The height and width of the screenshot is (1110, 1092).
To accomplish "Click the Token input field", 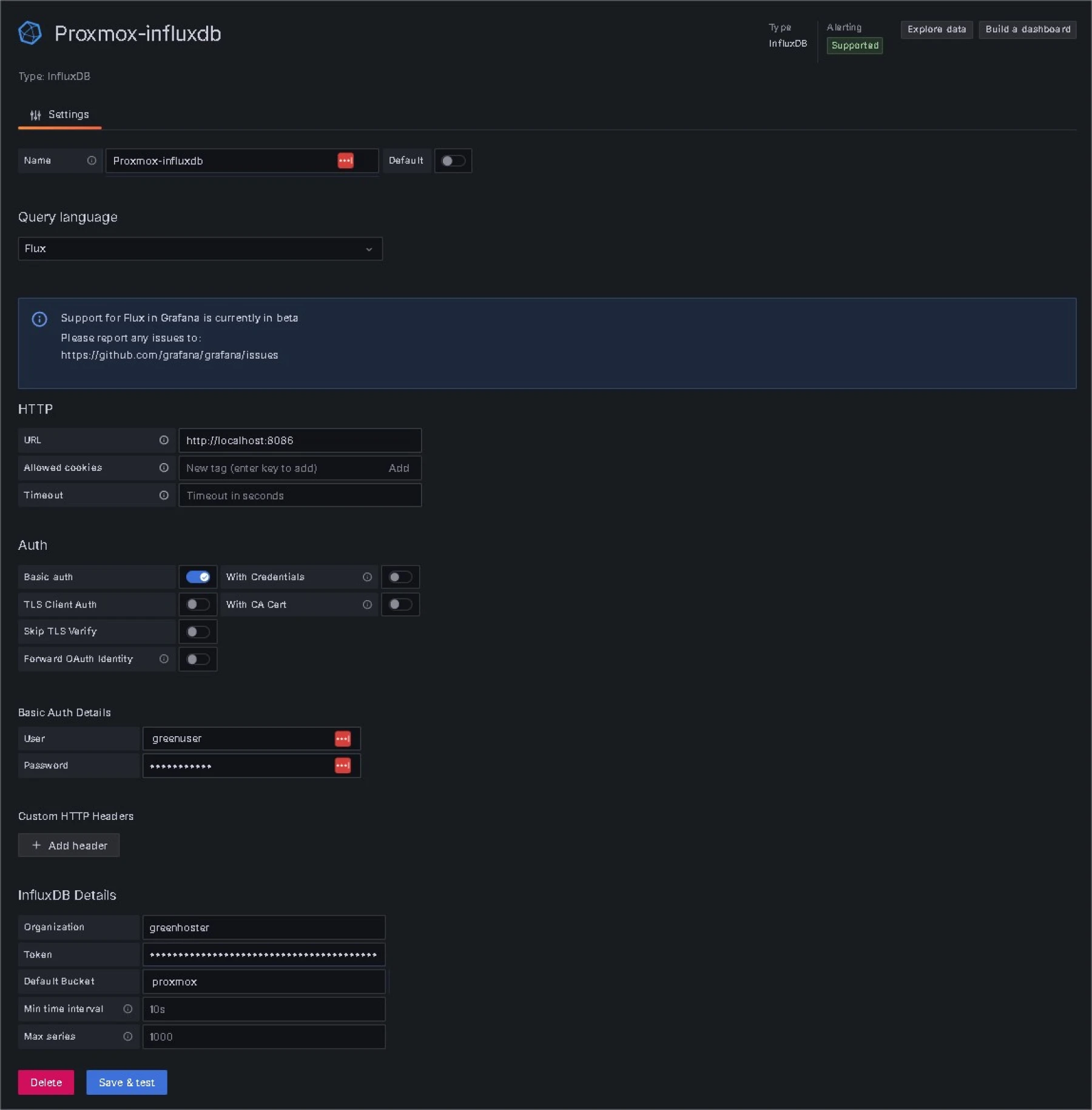I will point(264,954).
